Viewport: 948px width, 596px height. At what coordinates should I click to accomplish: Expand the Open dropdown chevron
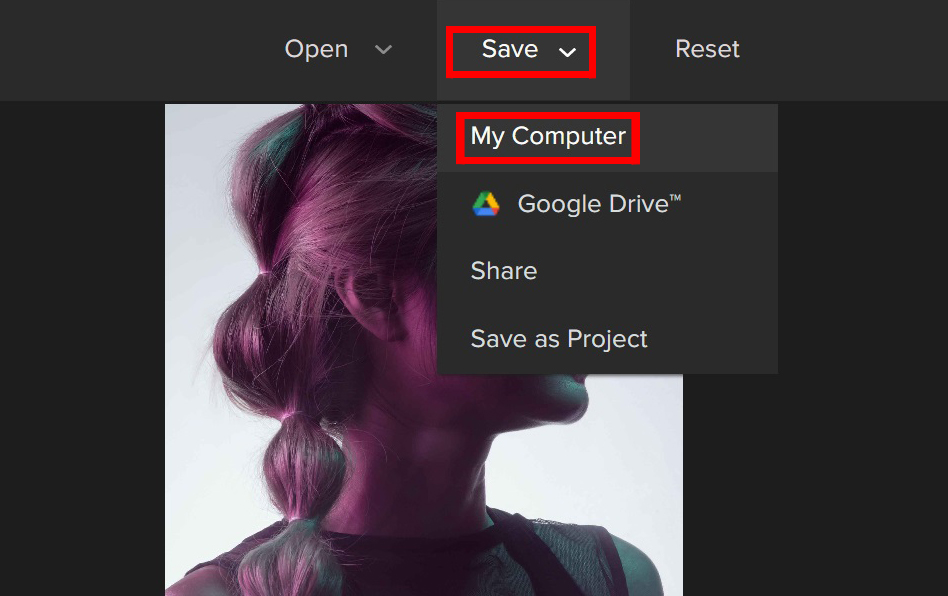pyautogui.click(x=383, y=50)
